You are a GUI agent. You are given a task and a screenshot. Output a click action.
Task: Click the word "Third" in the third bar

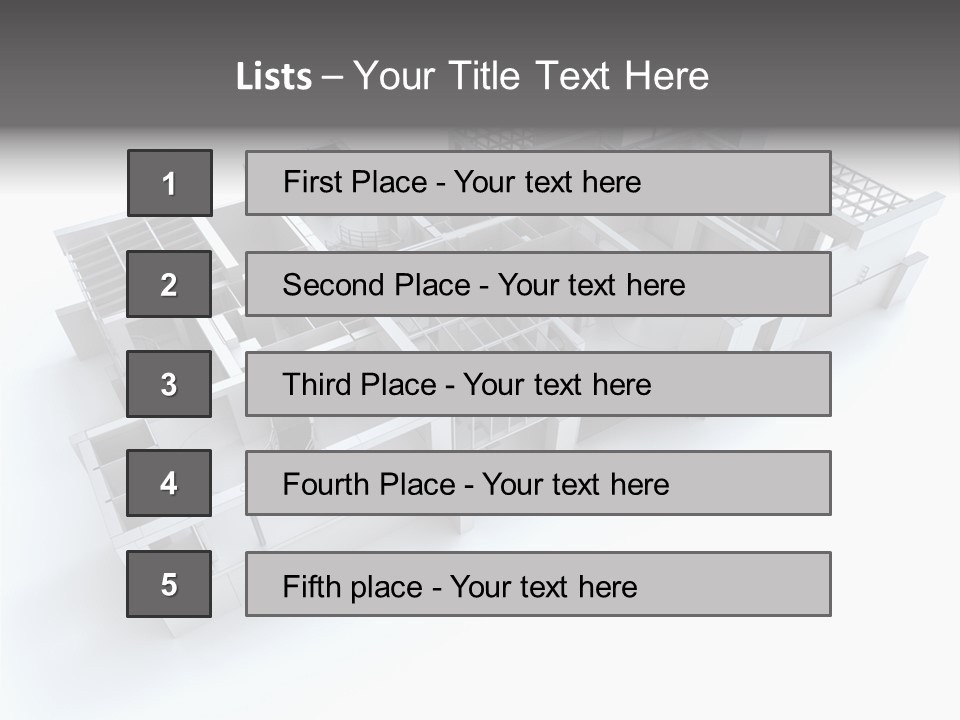(x=319, y=385)
